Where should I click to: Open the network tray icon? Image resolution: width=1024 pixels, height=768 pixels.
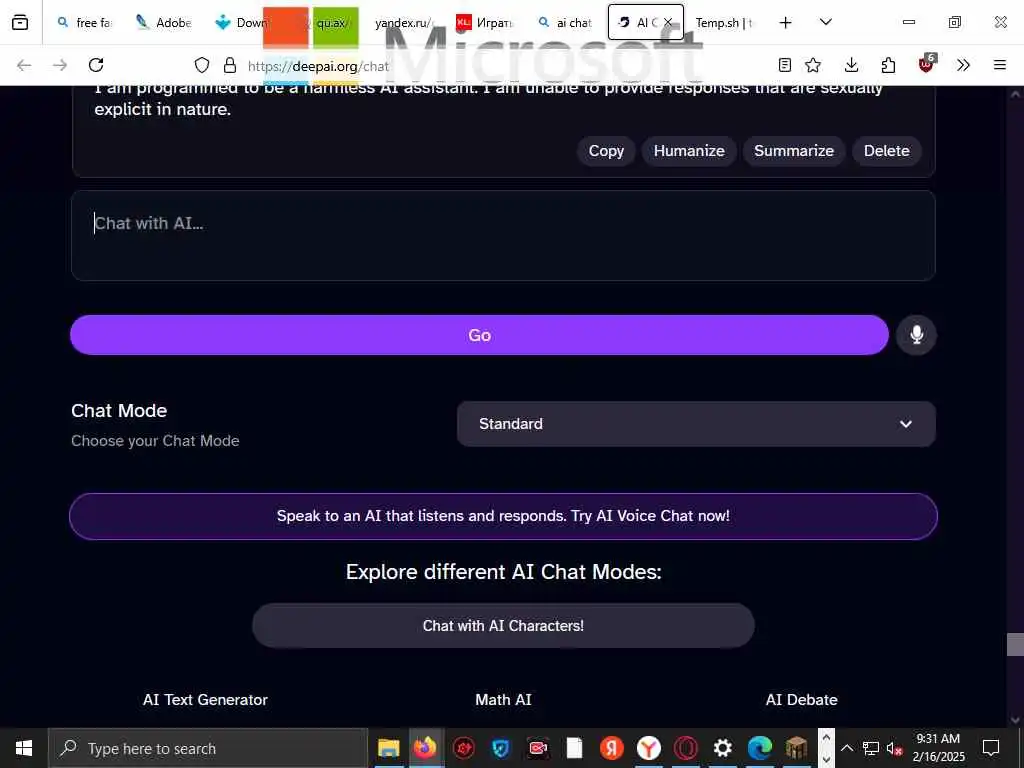871,749
